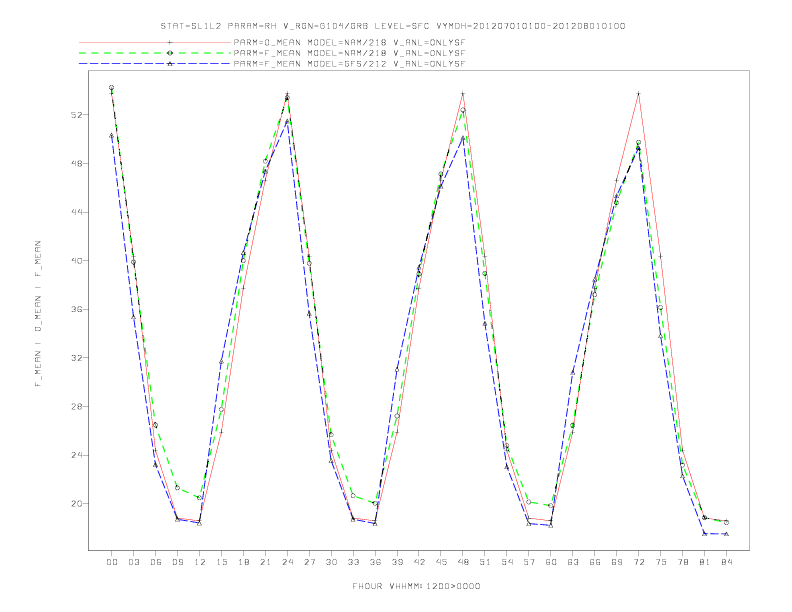The height and width of the screenshot is (612, 792).
Task: Click the x-axis hour label 75
Action: 661,562
